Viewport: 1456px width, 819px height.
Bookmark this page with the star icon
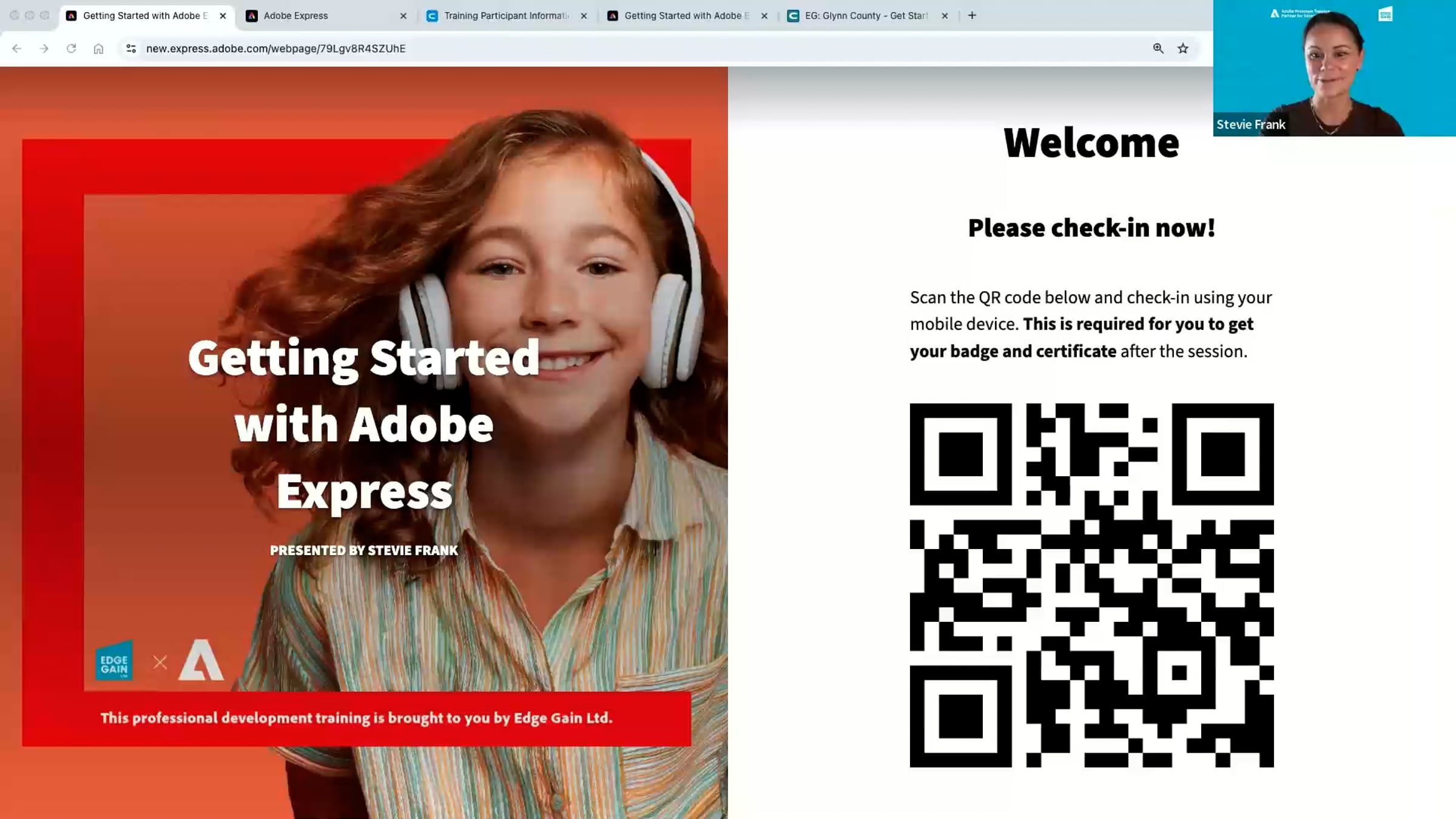pos(1183,49)
